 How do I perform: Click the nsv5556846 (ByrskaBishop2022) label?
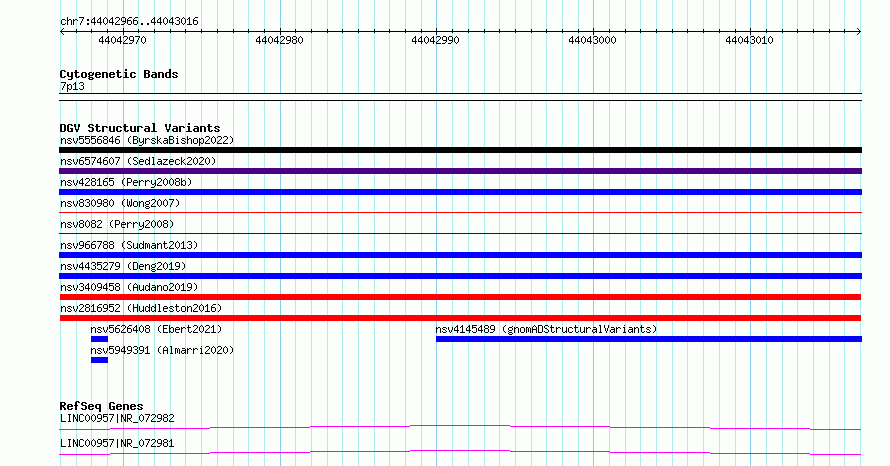147,140
